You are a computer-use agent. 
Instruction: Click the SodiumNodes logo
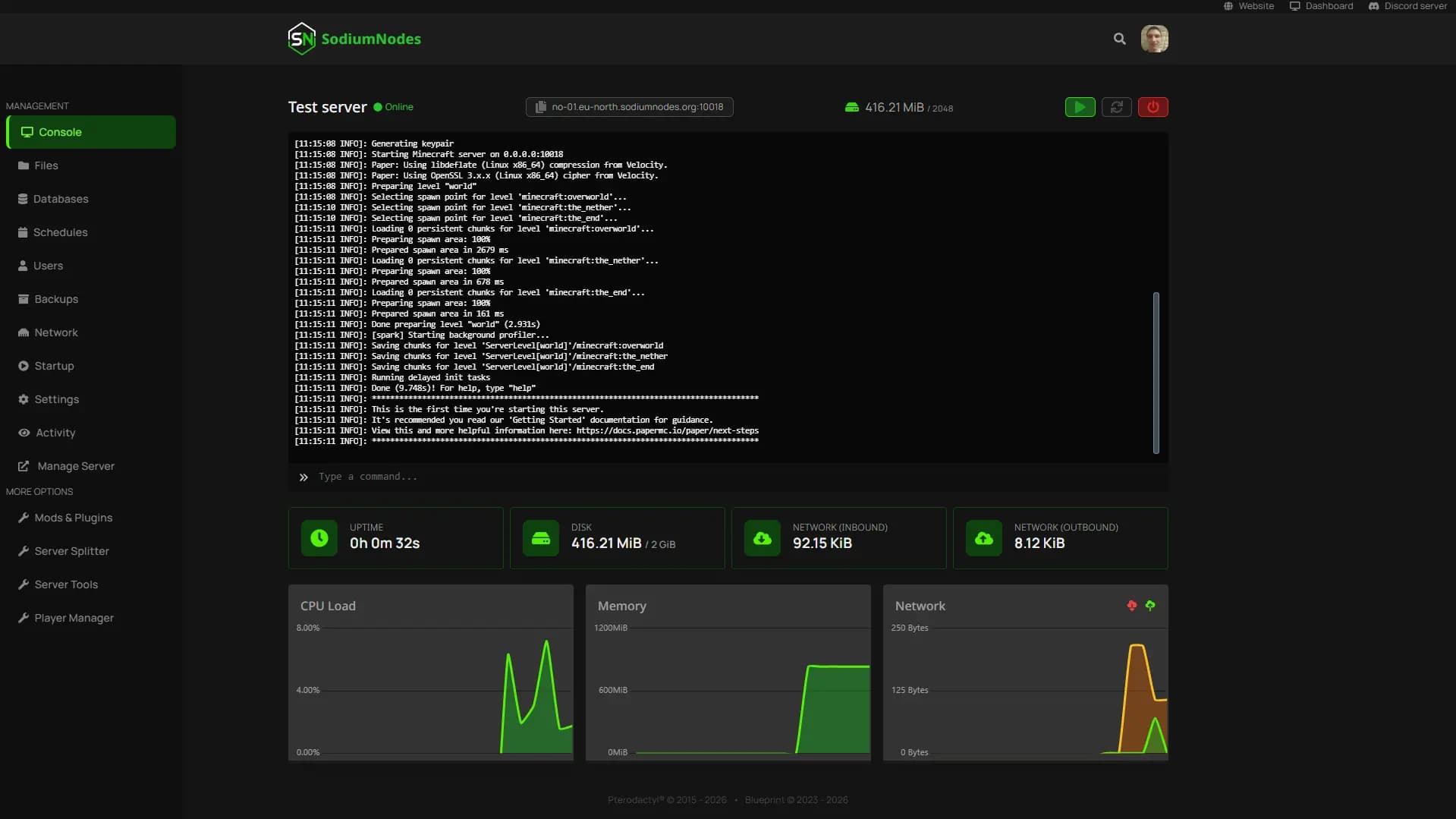354,39
